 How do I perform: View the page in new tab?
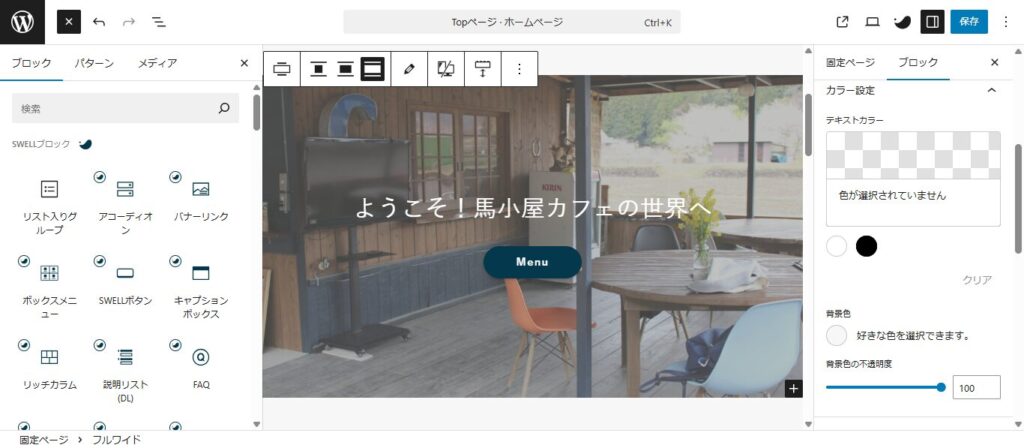(x=842, y=22)
